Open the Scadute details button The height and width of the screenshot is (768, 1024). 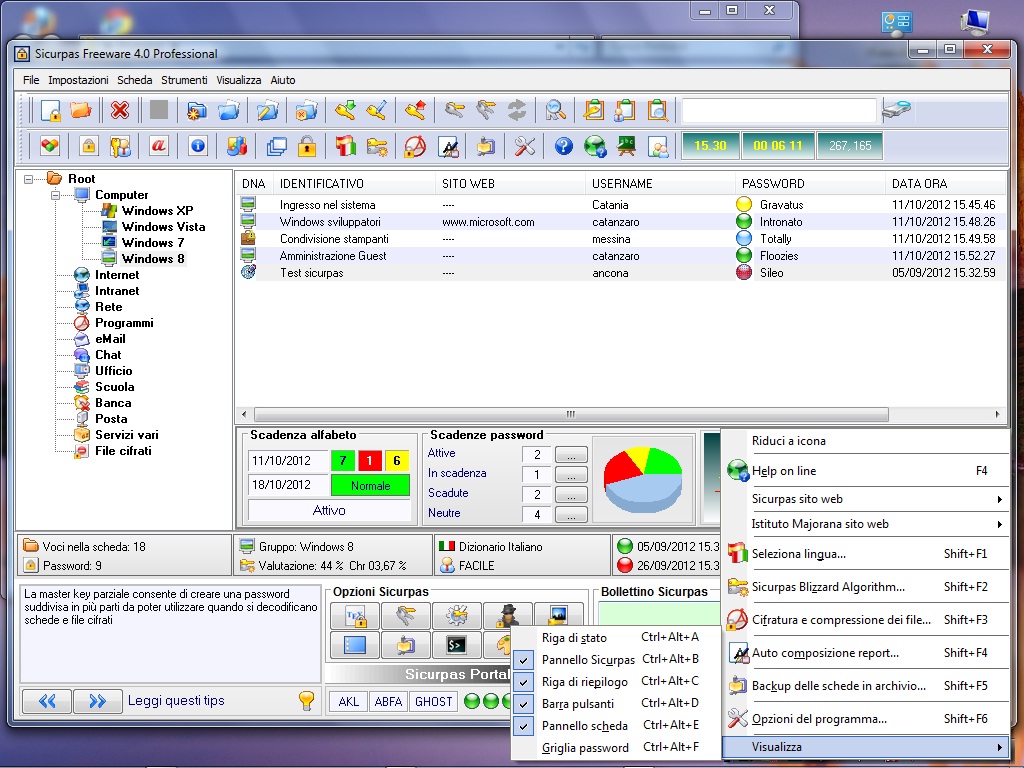pos(571,495)
